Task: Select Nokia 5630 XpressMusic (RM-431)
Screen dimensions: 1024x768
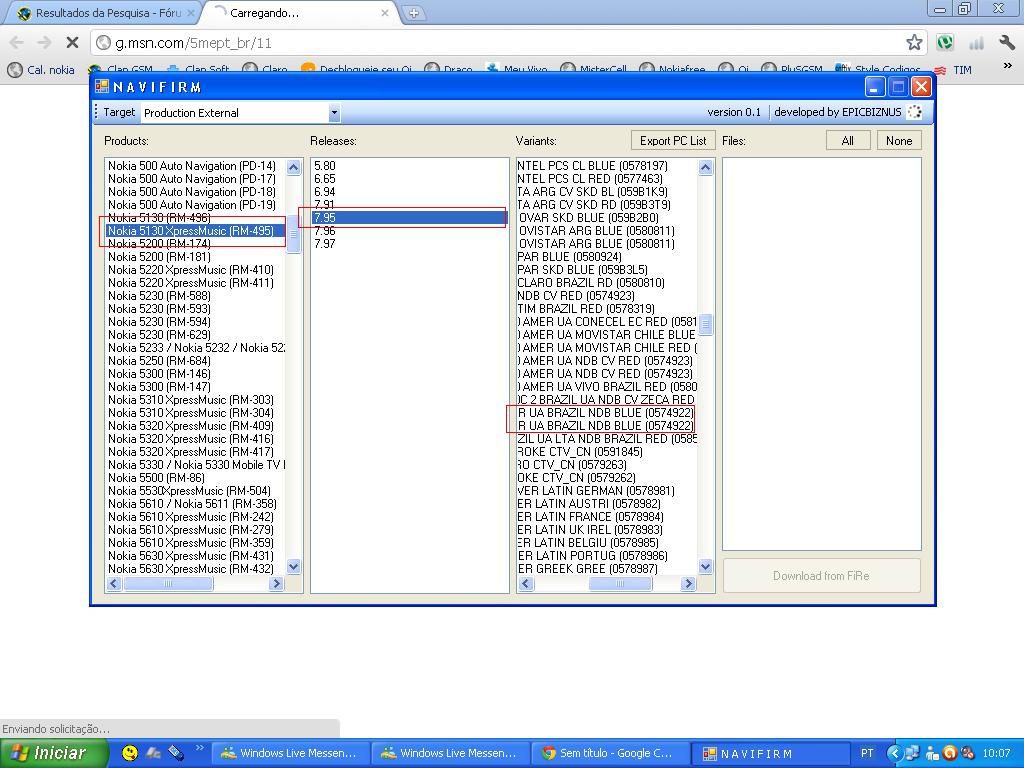Action: (x=195, y=556)
